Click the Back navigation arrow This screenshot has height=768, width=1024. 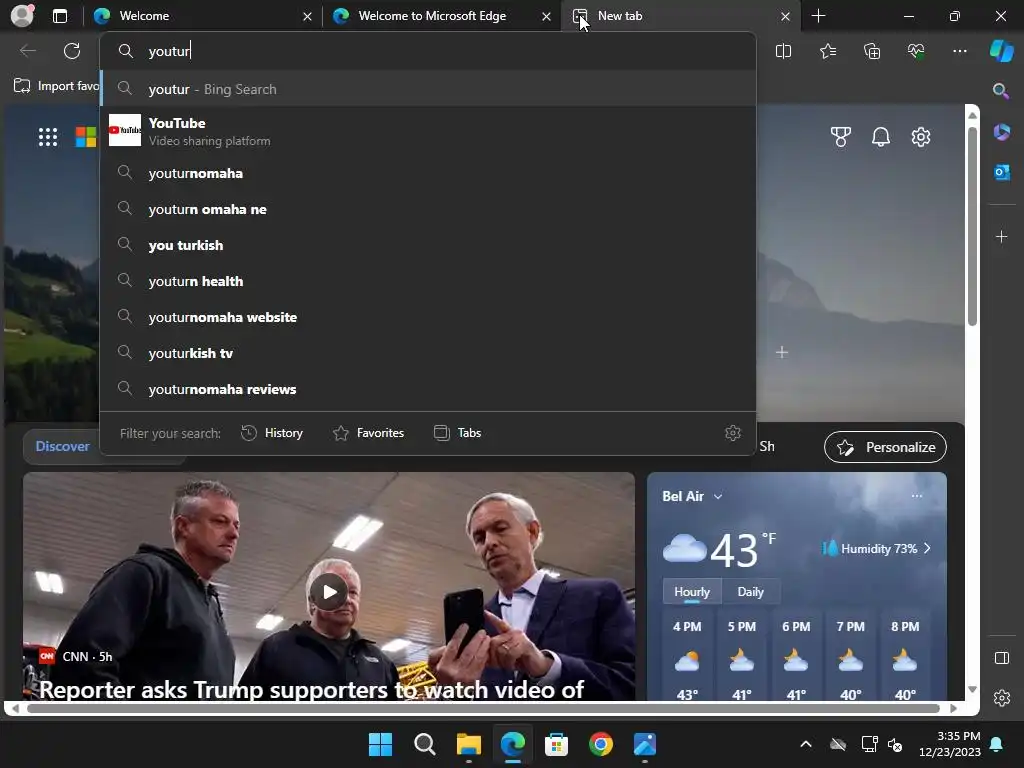[28, 51]
